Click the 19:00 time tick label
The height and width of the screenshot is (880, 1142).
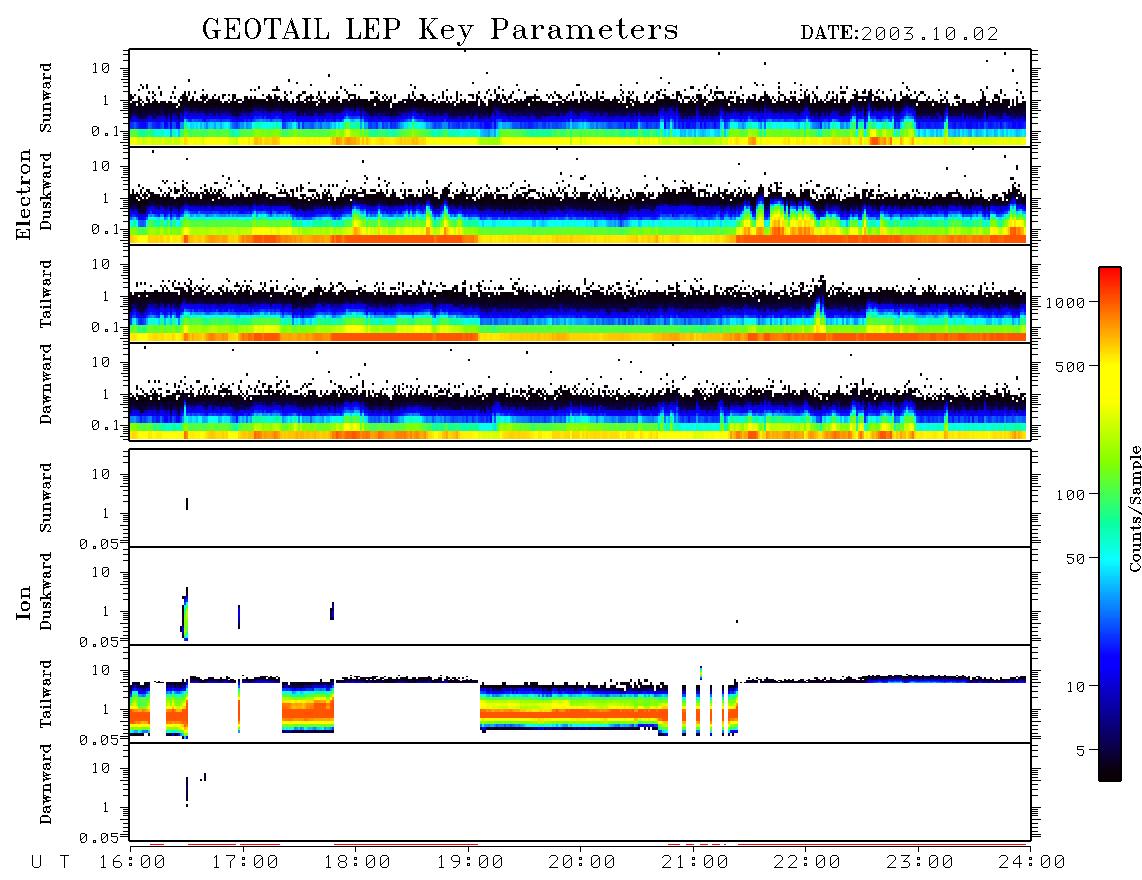tap(470, 863)
